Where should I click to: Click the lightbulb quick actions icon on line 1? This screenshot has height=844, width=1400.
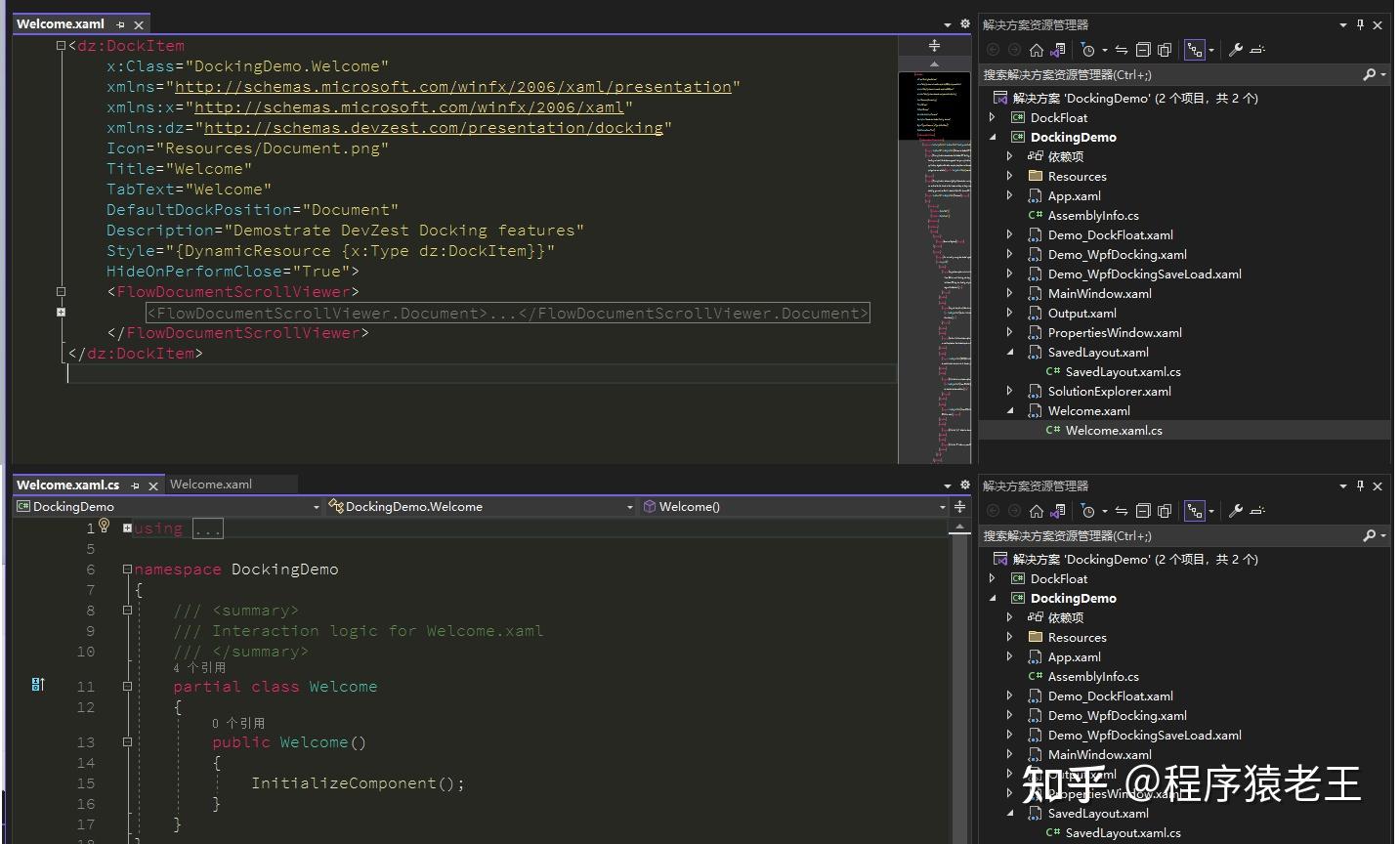point(105,527)
